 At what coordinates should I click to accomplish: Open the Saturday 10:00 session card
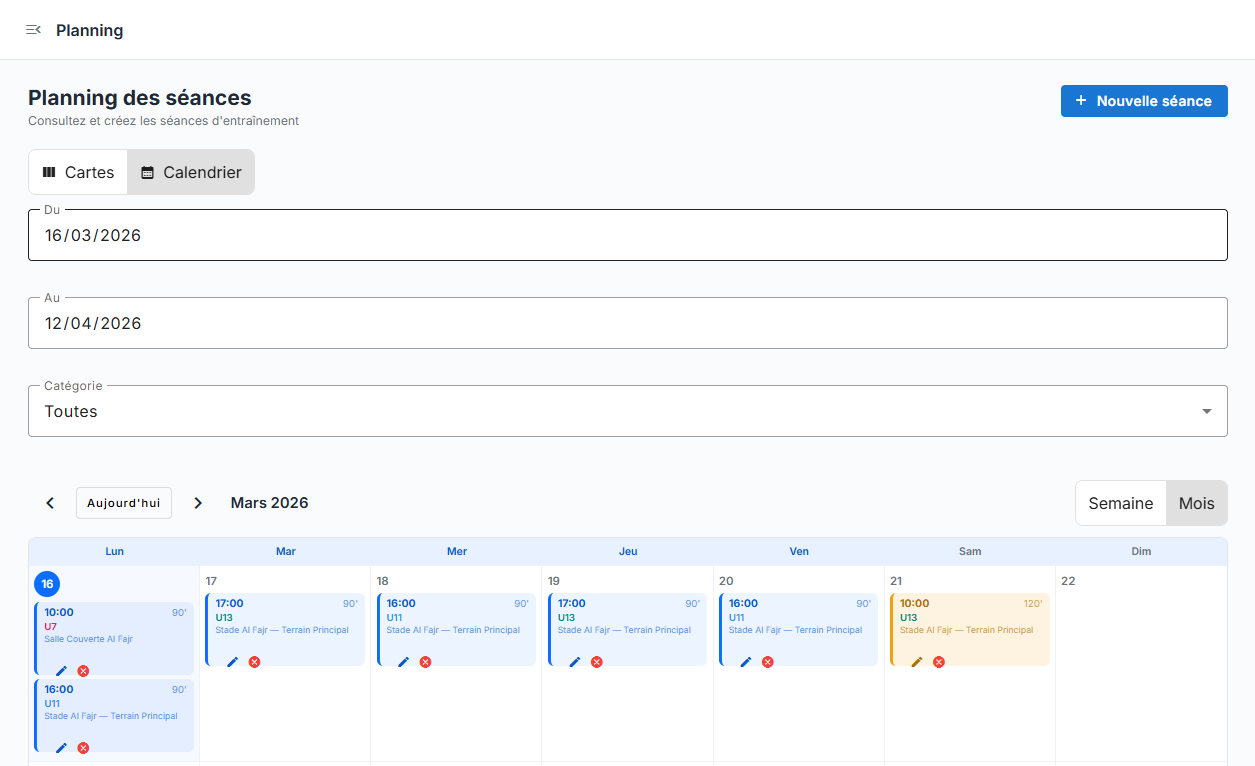click(969, 617)
